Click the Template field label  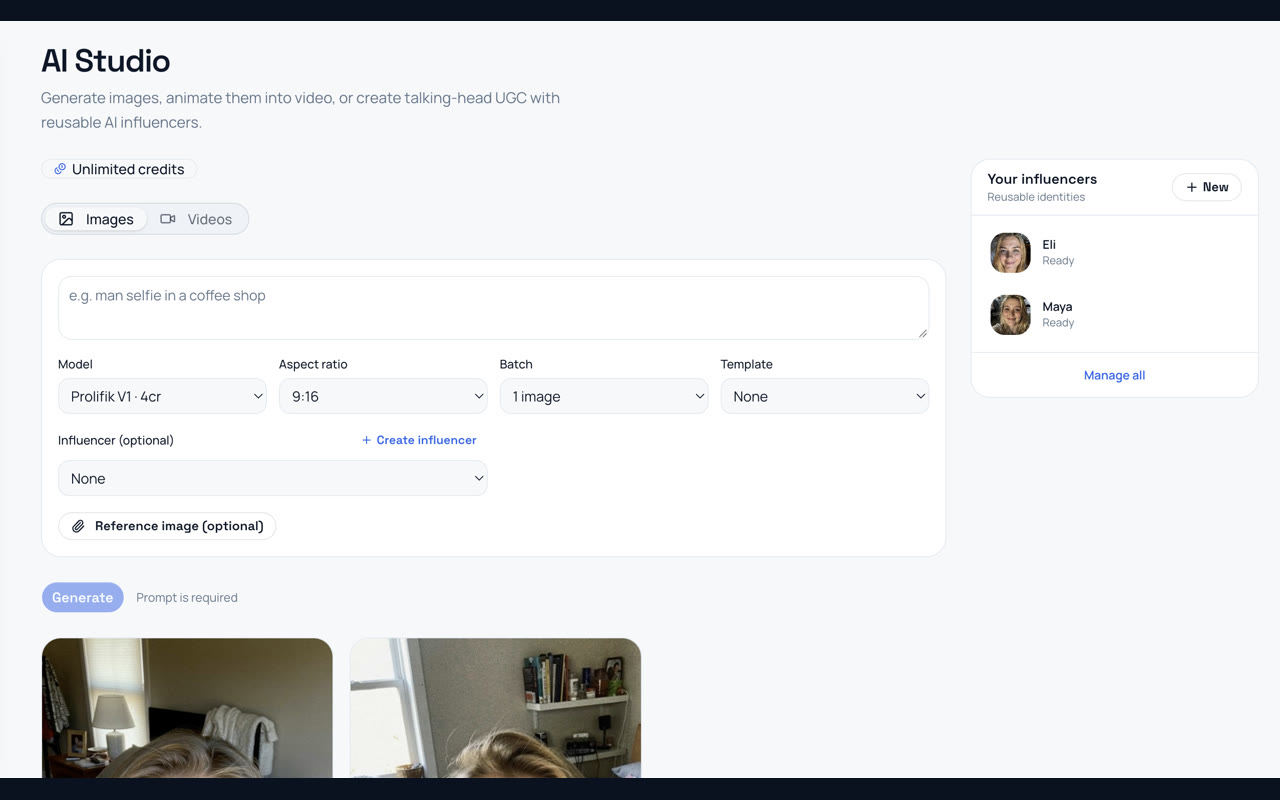click(747, 364)
